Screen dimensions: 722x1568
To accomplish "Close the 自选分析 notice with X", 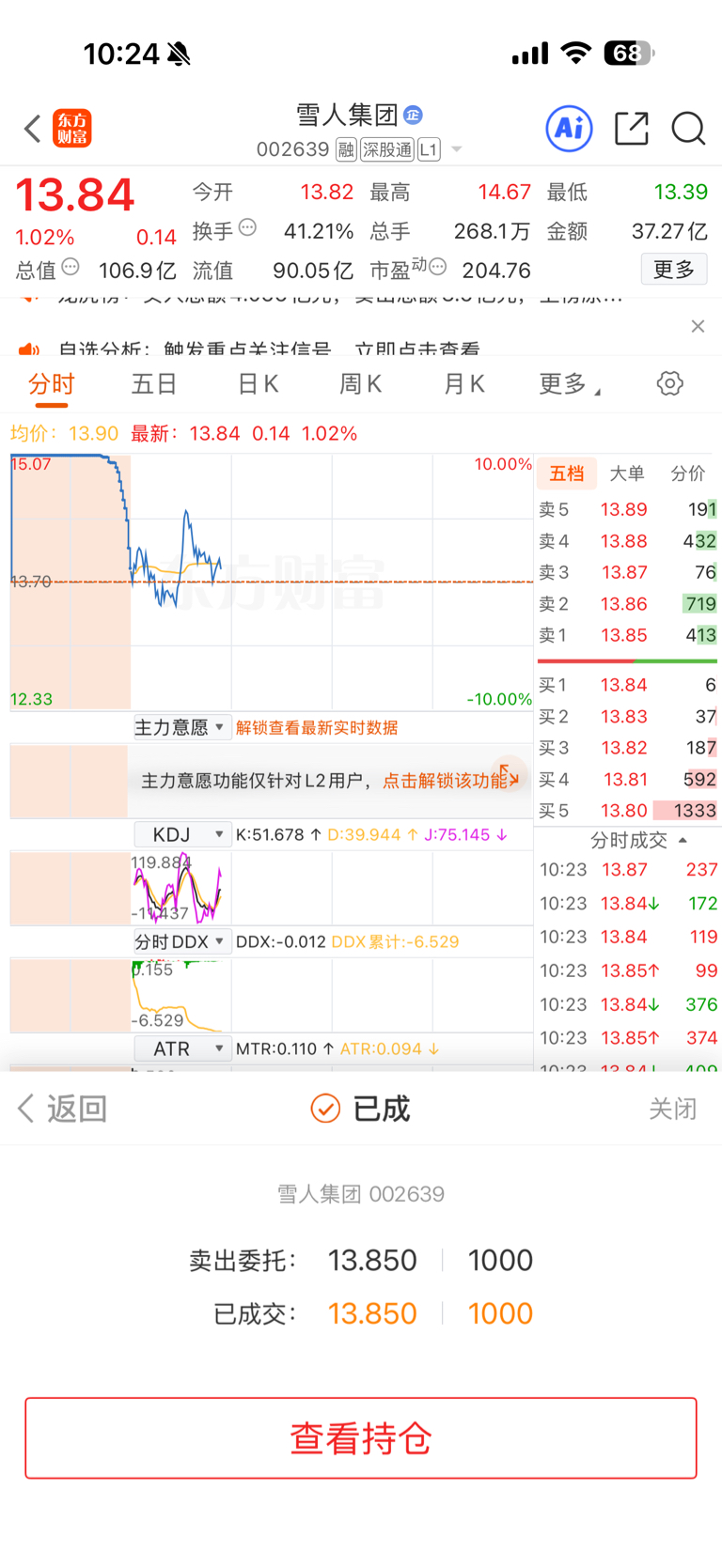I will pyautogui.click(x=698, y=326).
